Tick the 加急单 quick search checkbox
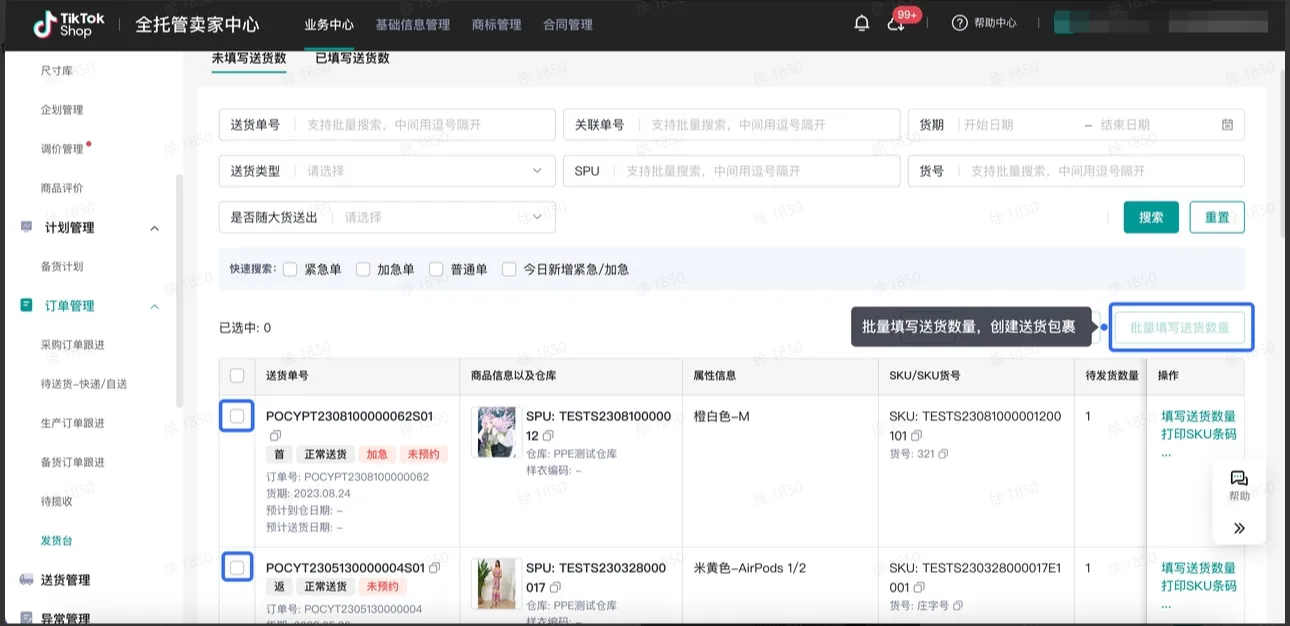The image size is (1290, 626). coord(363,269)
